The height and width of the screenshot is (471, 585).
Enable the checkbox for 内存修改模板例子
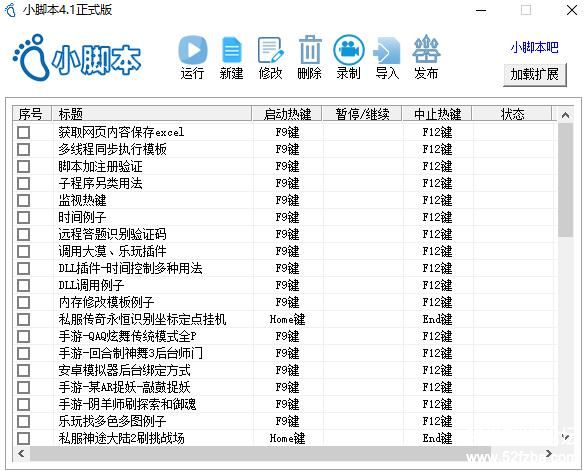(x=24, y=302)
